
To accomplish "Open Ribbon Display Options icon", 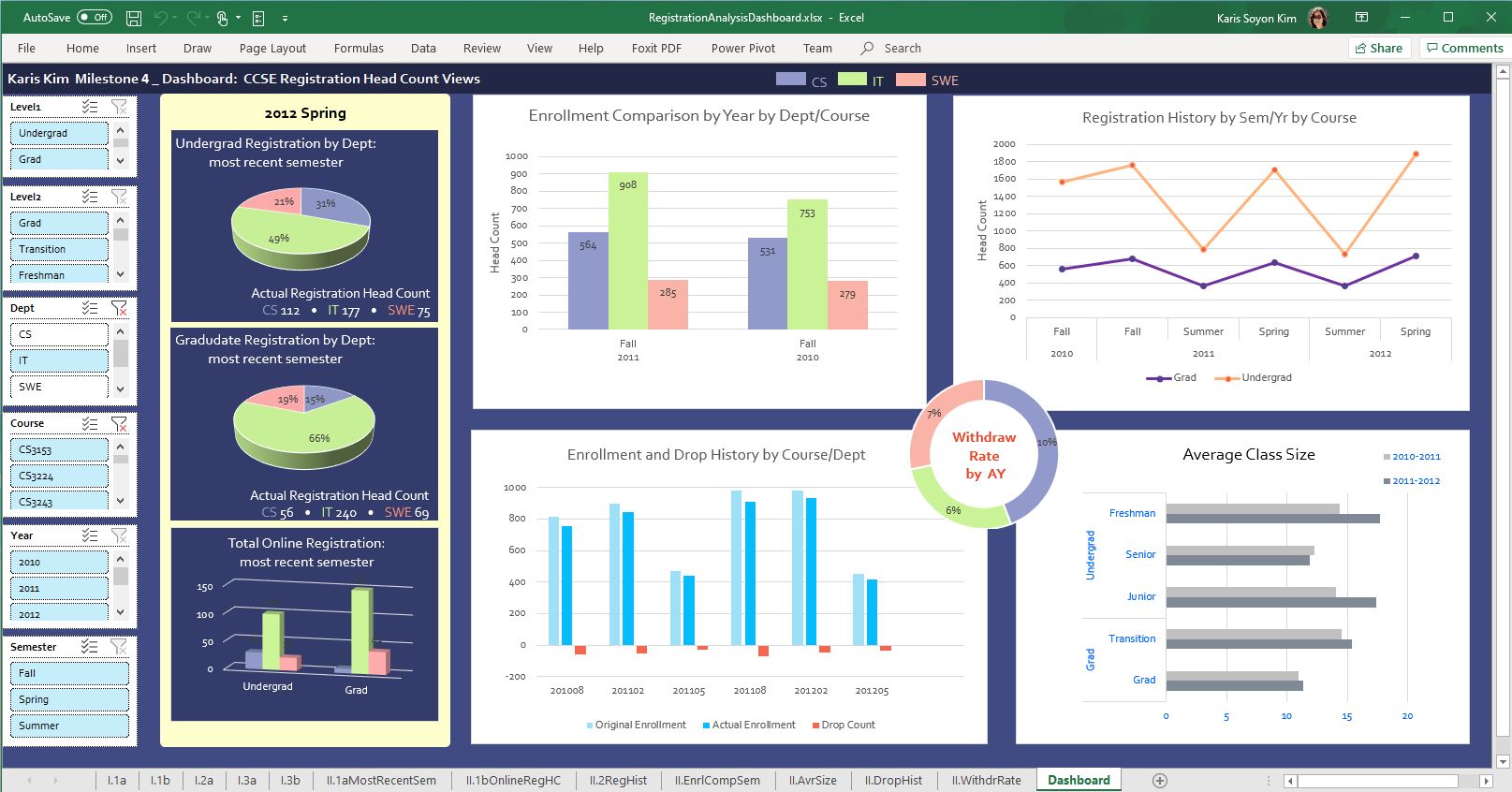I will click(1361, 18).
